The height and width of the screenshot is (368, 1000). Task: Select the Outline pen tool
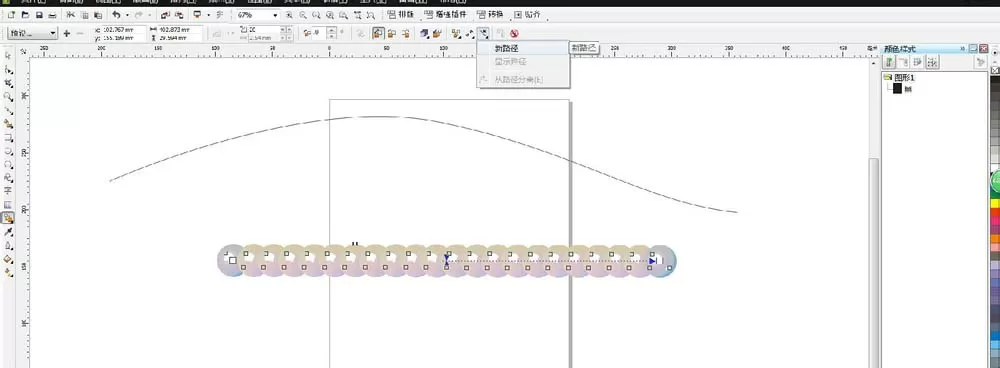click(x=8, y=245)
